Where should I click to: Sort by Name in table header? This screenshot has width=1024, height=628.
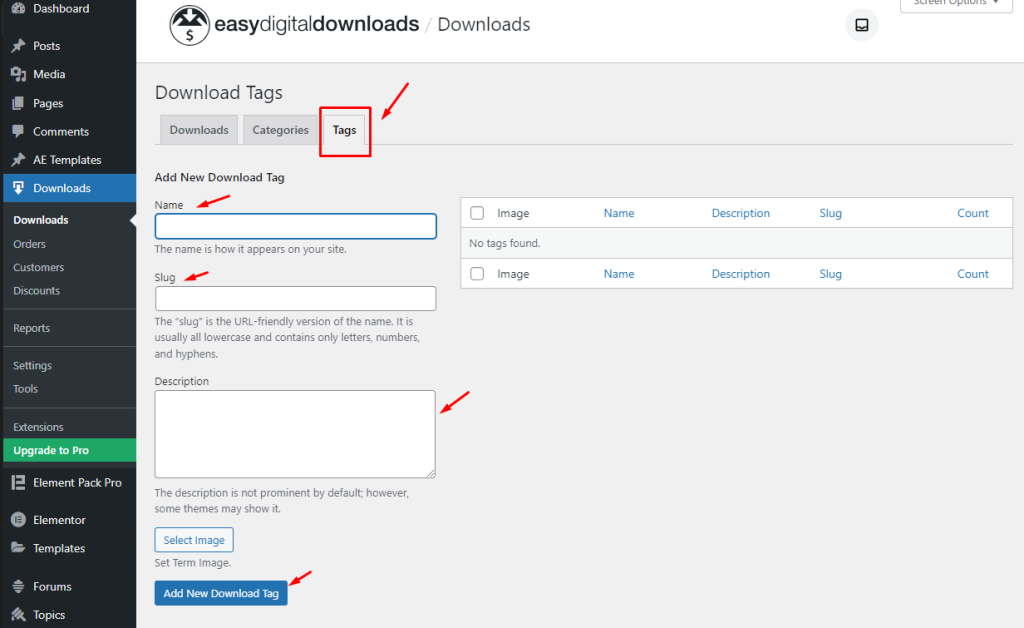click(619, 213)
